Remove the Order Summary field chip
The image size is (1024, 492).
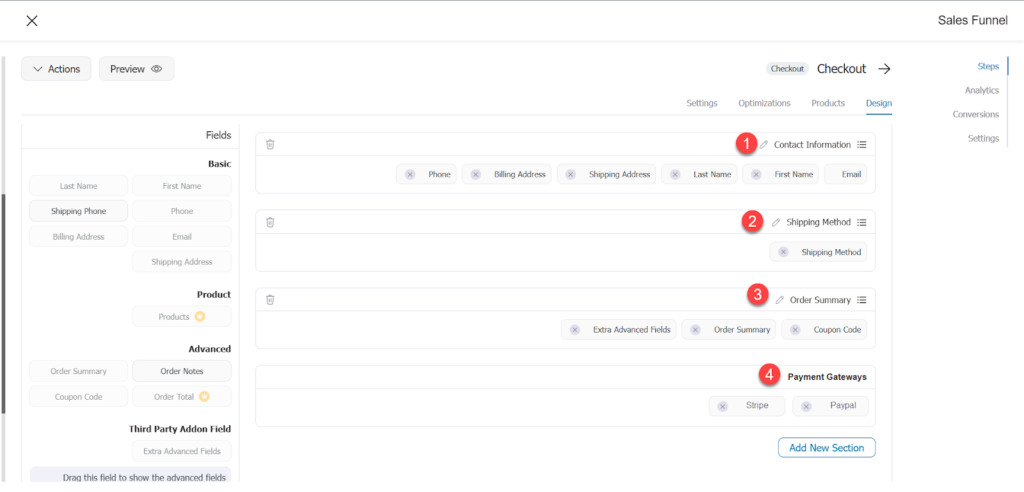point(696,330)
